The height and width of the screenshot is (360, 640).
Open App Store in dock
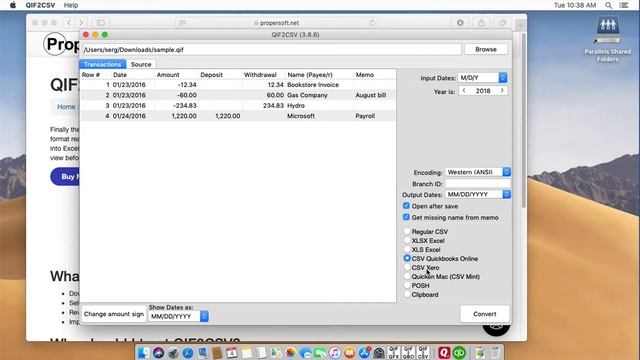click(x=364, y=353)
